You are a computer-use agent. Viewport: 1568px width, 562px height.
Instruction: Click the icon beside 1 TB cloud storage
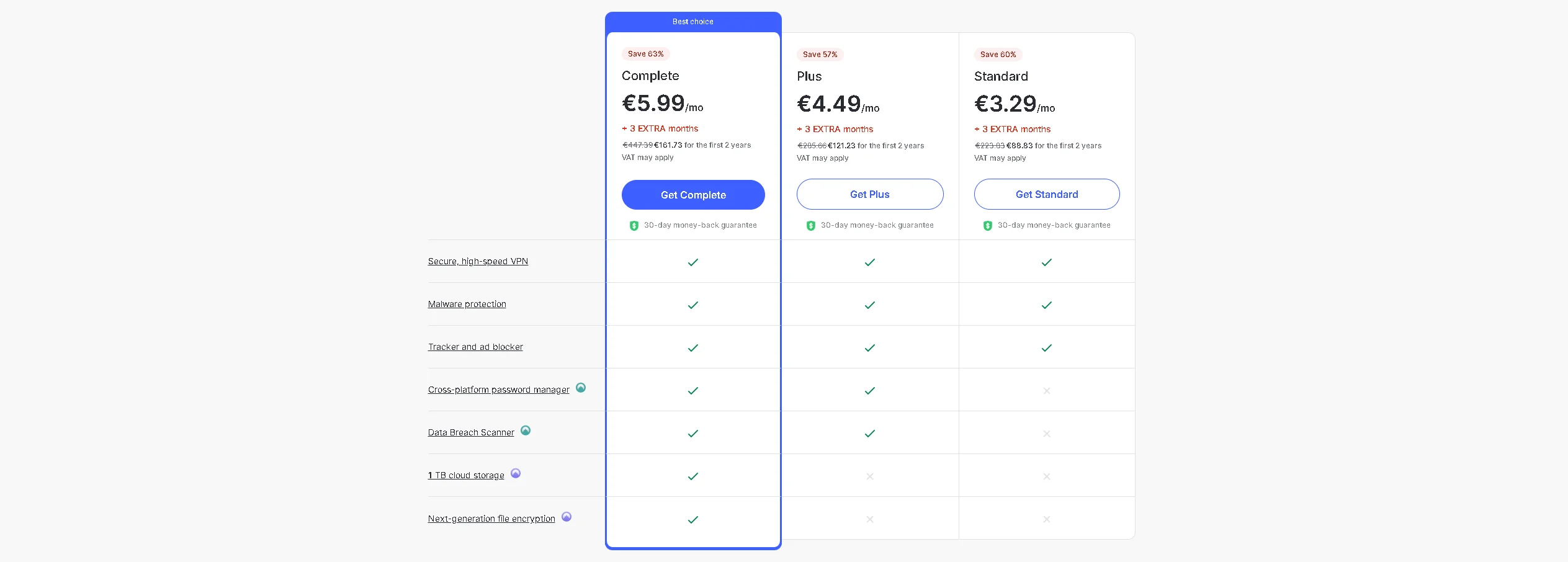(516, 473)
